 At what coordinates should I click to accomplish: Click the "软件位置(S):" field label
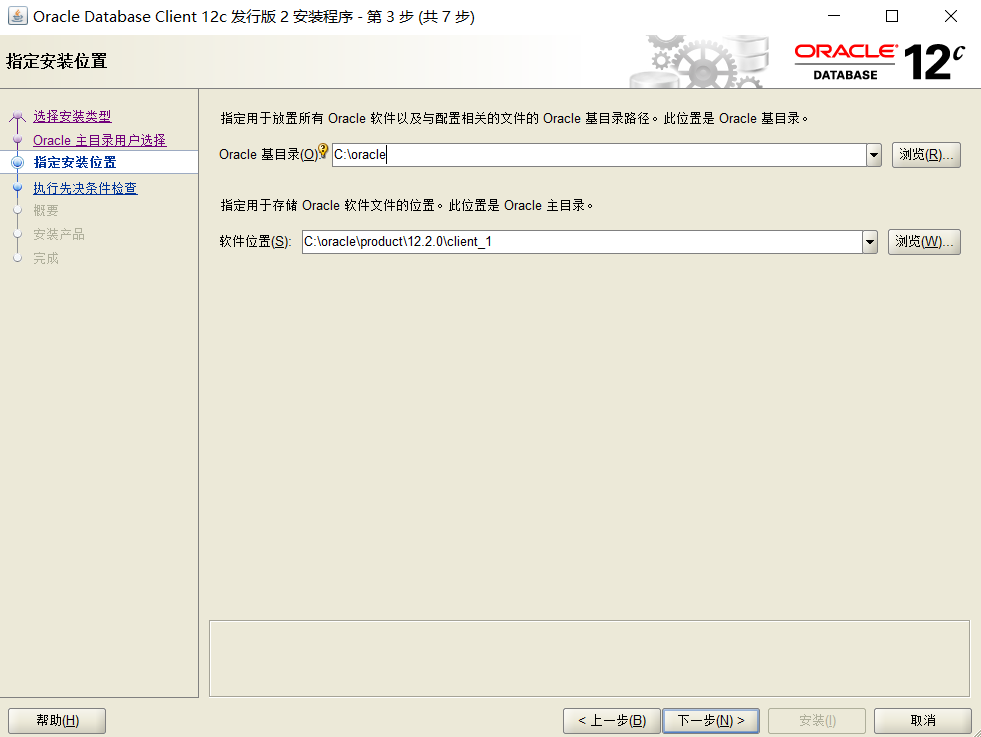tap(255, 241)
